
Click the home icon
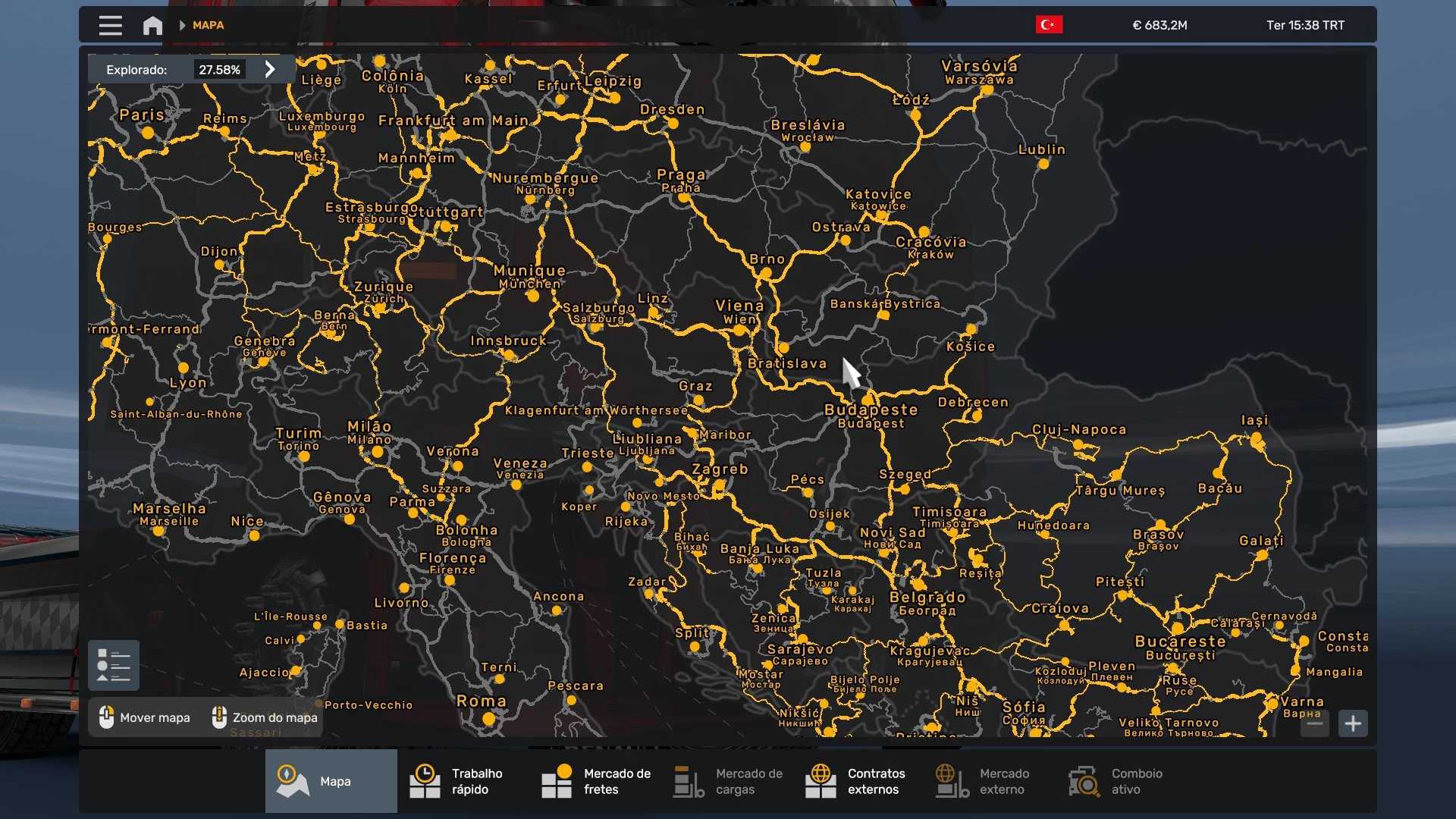pos(152,26)
